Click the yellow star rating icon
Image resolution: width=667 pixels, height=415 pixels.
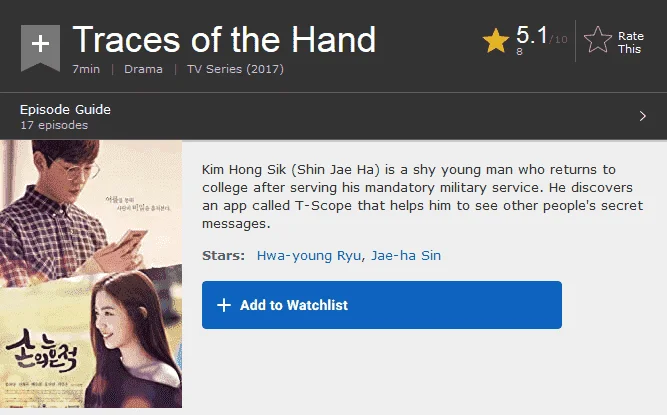click(x=496, y=41)
